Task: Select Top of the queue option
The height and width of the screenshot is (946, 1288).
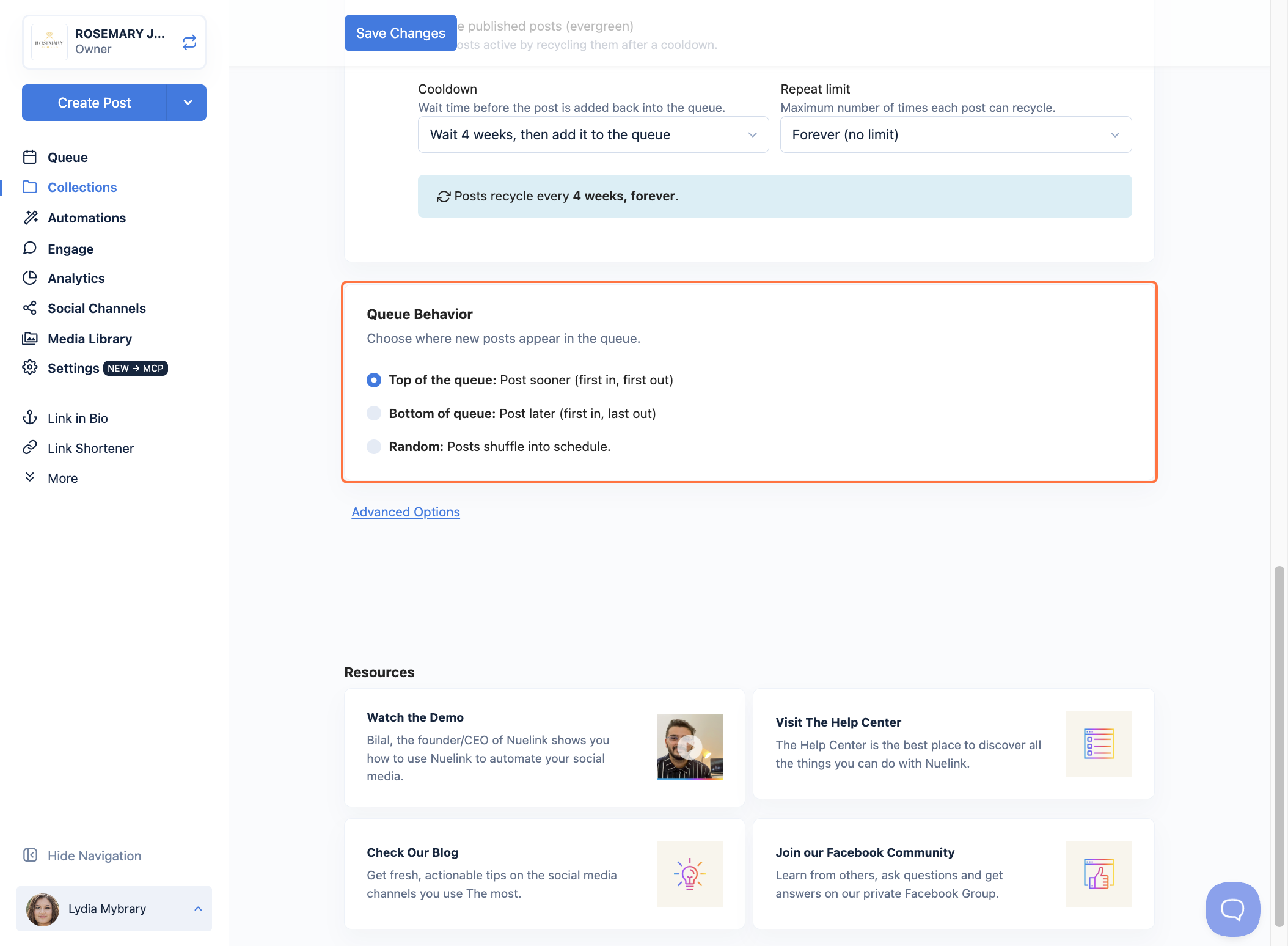Action: coord(374,380)
